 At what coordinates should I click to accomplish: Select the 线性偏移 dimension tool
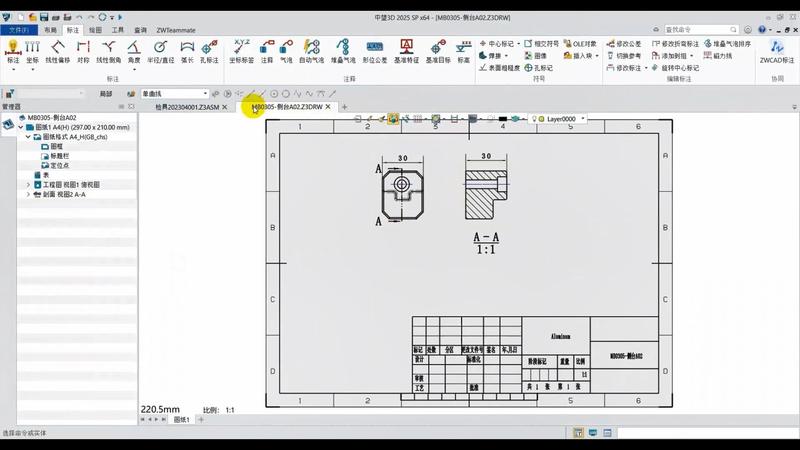tap(58, 51)
